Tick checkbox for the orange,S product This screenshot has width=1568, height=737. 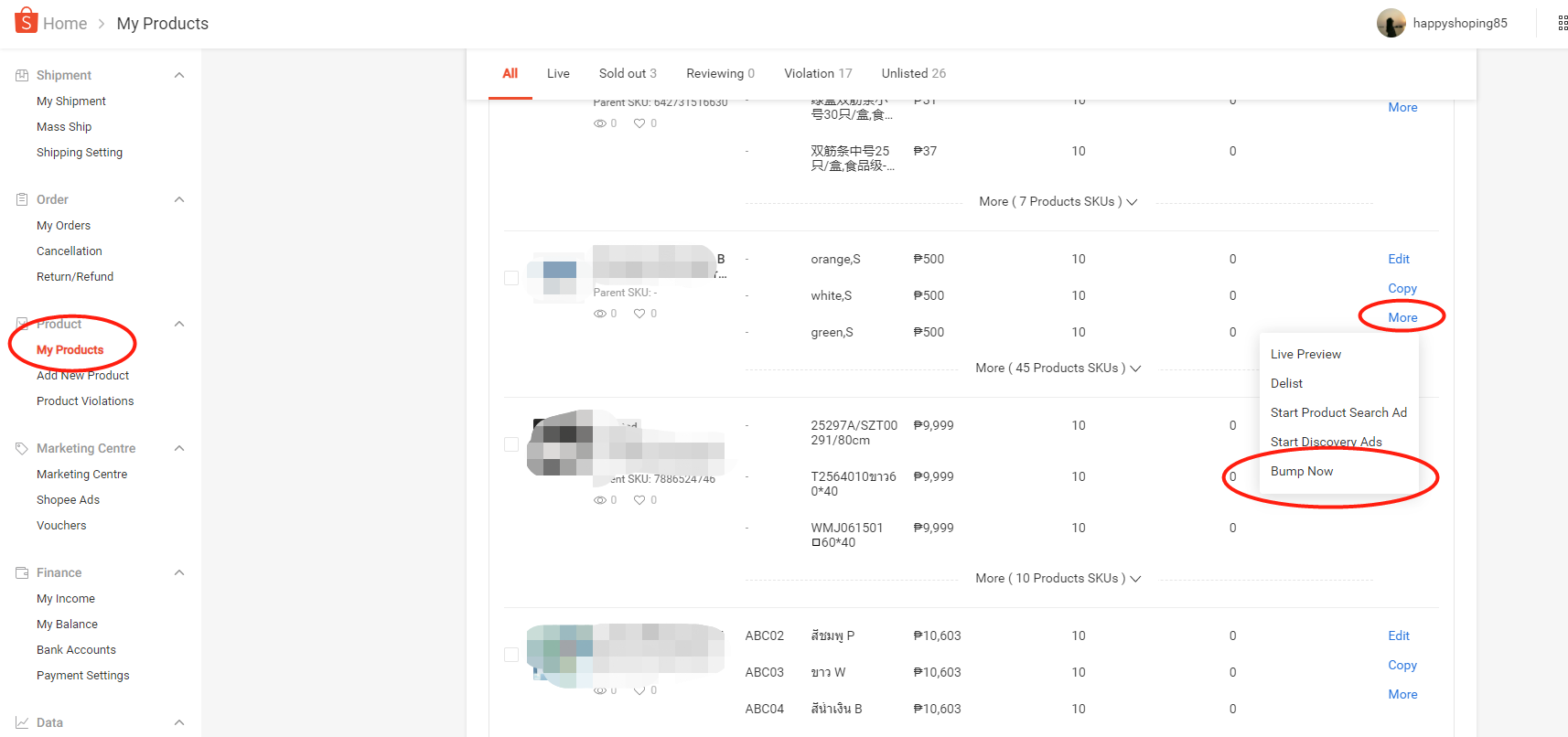tap(511, 278)
